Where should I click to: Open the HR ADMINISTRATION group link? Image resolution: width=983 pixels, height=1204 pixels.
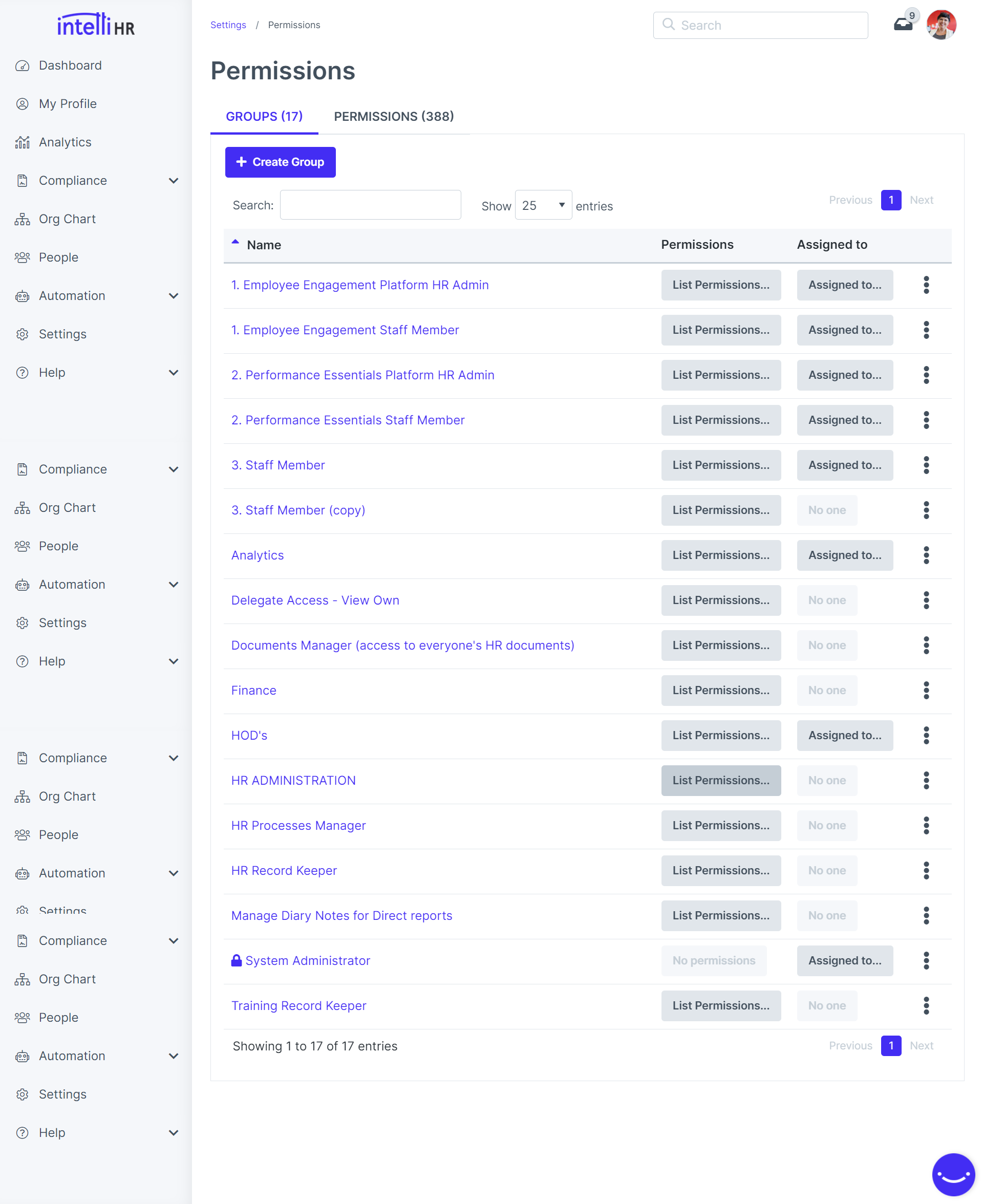tap(293, 780)
